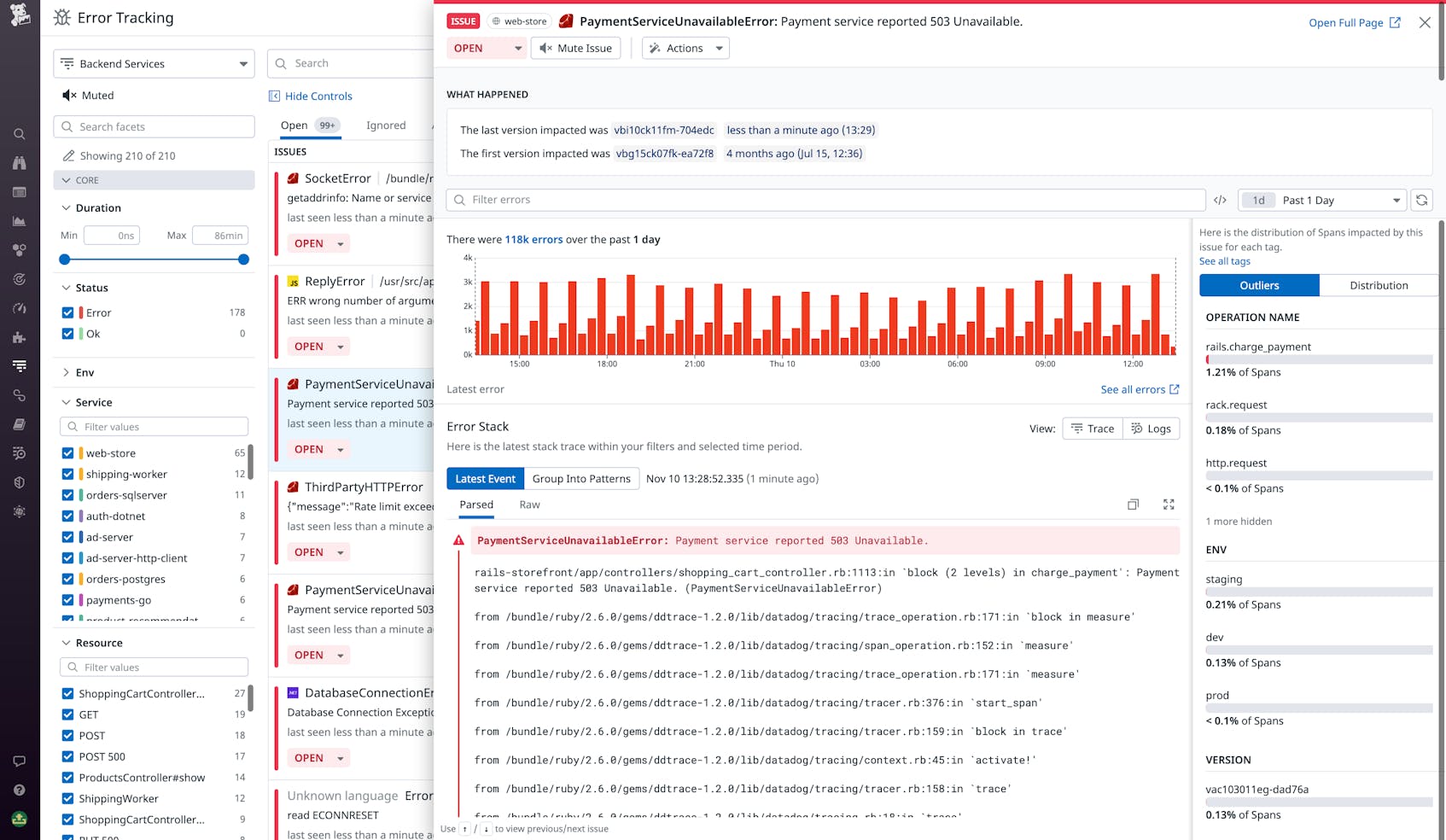1446x840 pixels.
Task: Mute the PaymentServiceUnavailableError issue
Action: [x=576, y=48]
